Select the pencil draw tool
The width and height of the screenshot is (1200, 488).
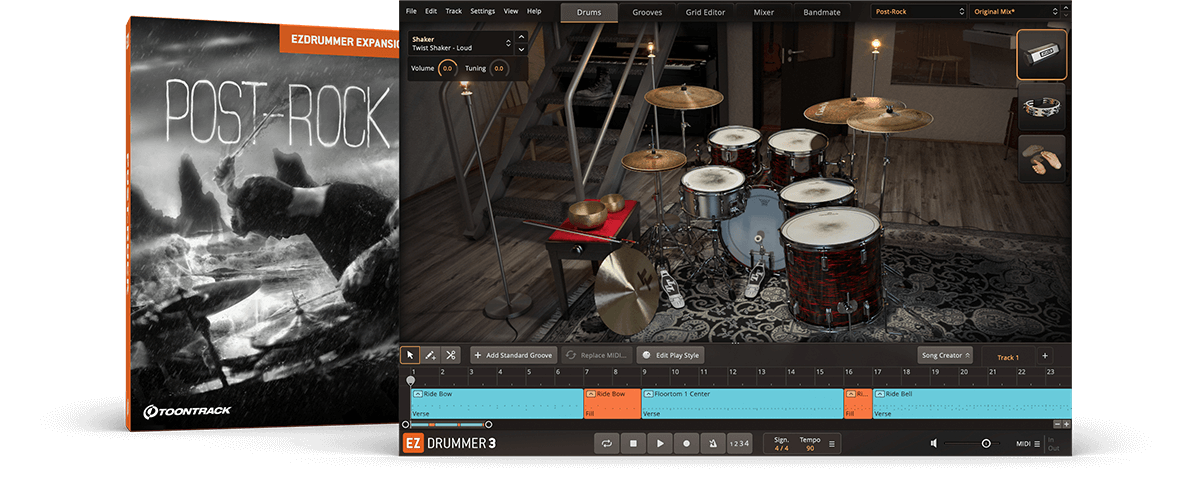click(430, 355)
